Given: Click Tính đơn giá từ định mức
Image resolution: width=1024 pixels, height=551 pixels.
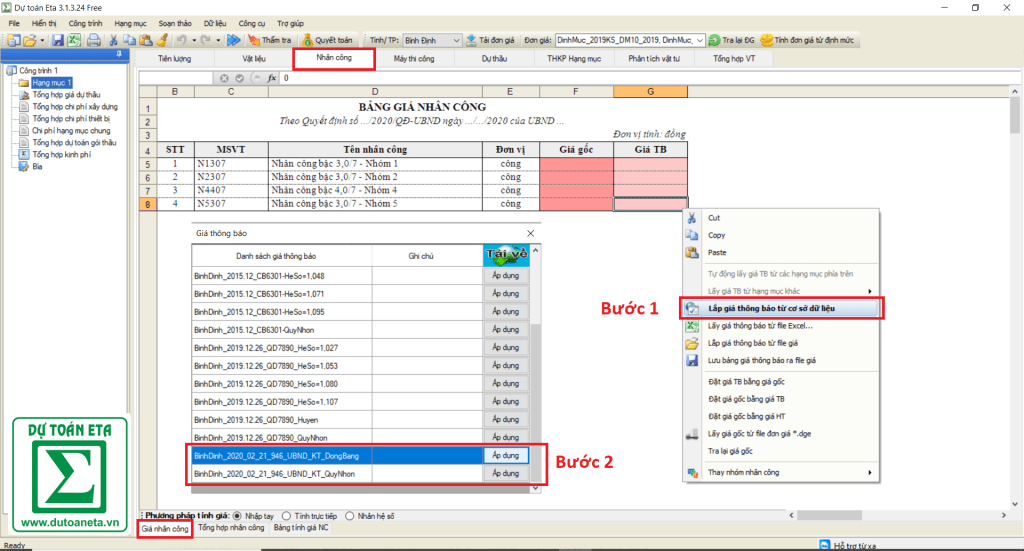Looking at the screenshot, I should [807, 40].
